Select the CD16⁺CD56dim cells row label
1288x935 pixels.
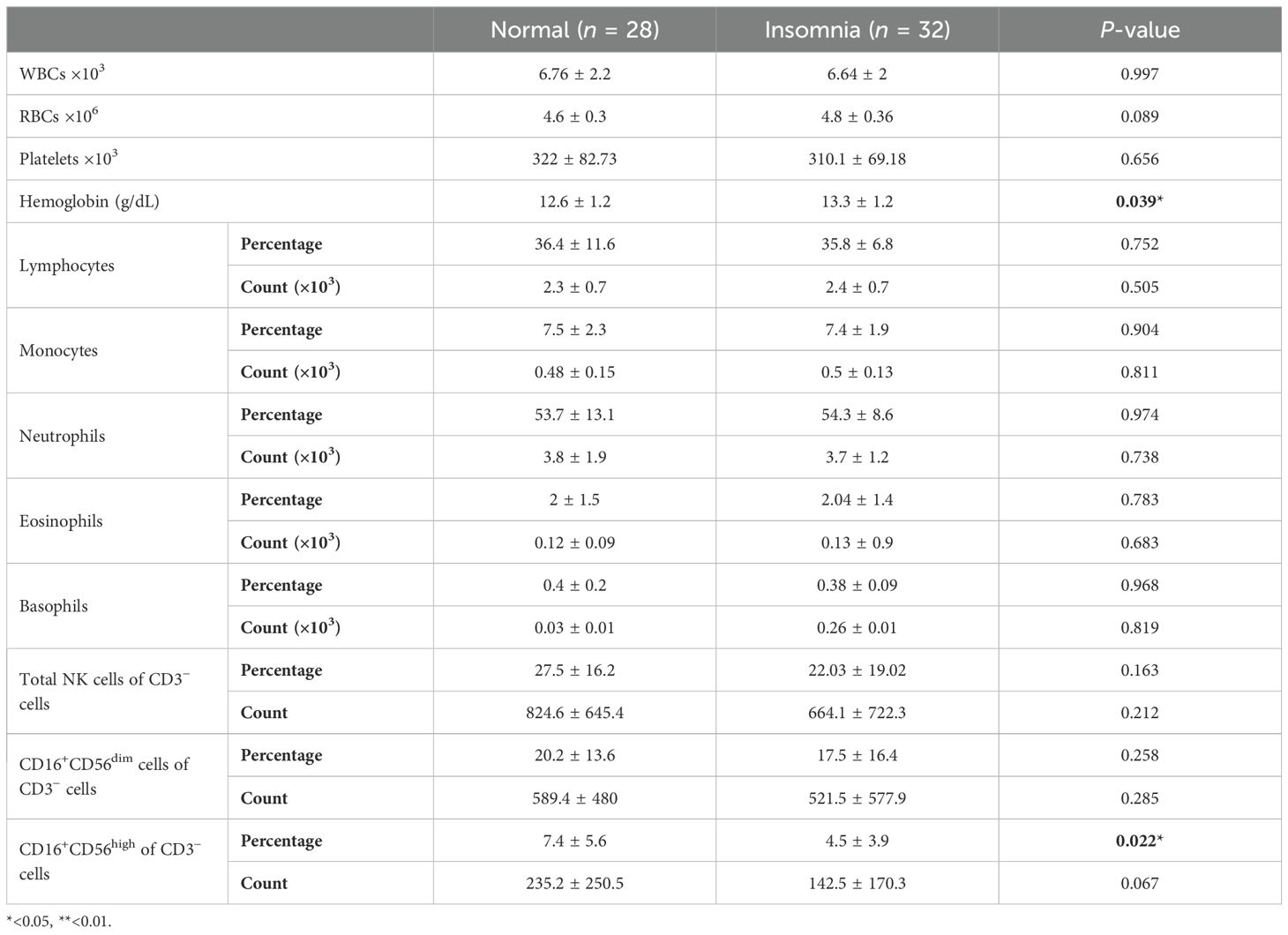[104, 776]
